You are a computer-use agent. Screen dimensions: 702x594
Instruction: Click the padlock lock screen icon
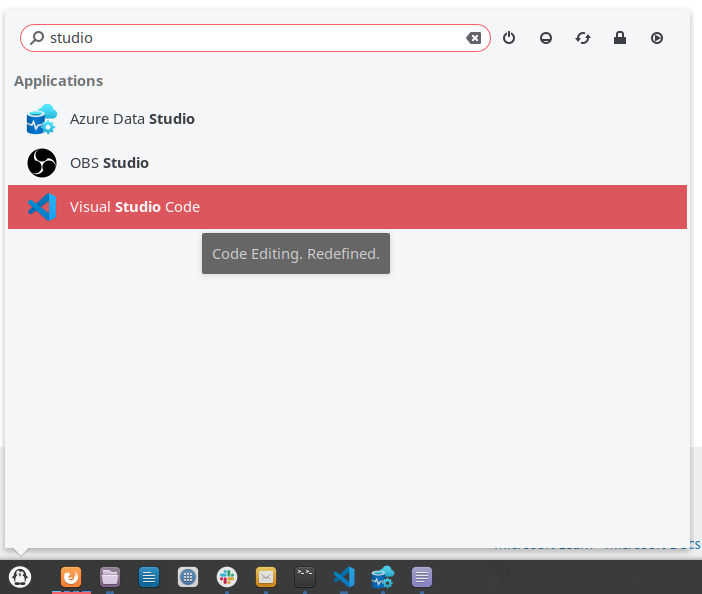pyautogui.click(x=620, y=38)
